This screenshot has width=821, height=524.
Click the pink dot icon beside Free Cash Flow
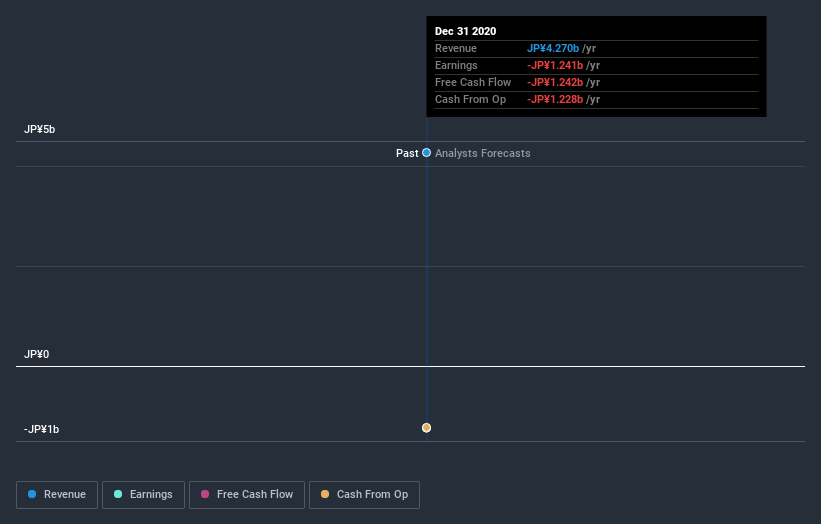click(205, 494)
